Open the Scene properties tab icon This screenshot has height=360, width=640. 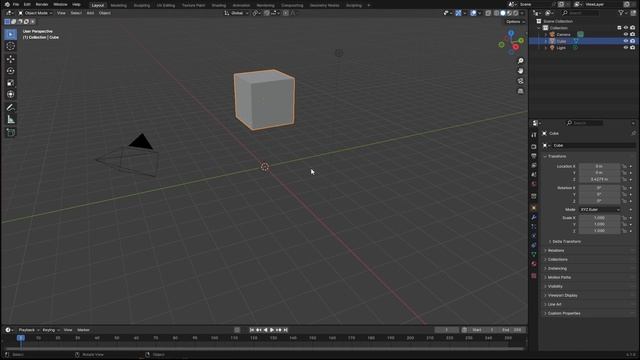tap(533, 175)
